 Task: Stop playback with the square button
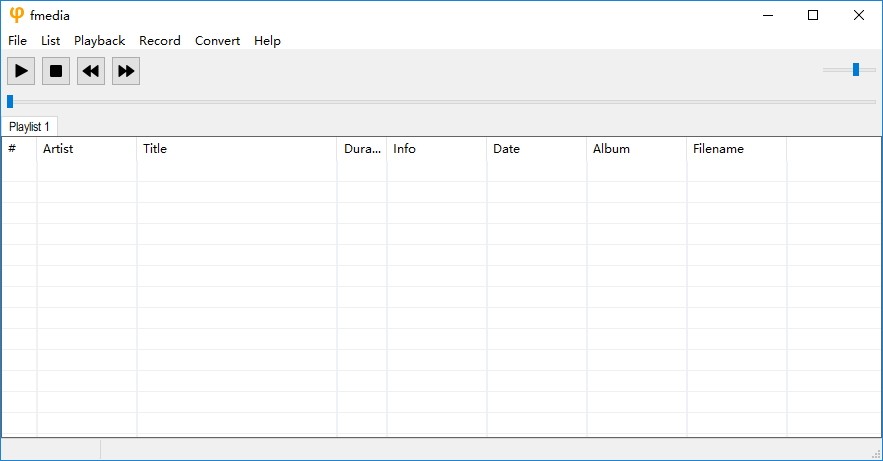(x=56, y=71)
